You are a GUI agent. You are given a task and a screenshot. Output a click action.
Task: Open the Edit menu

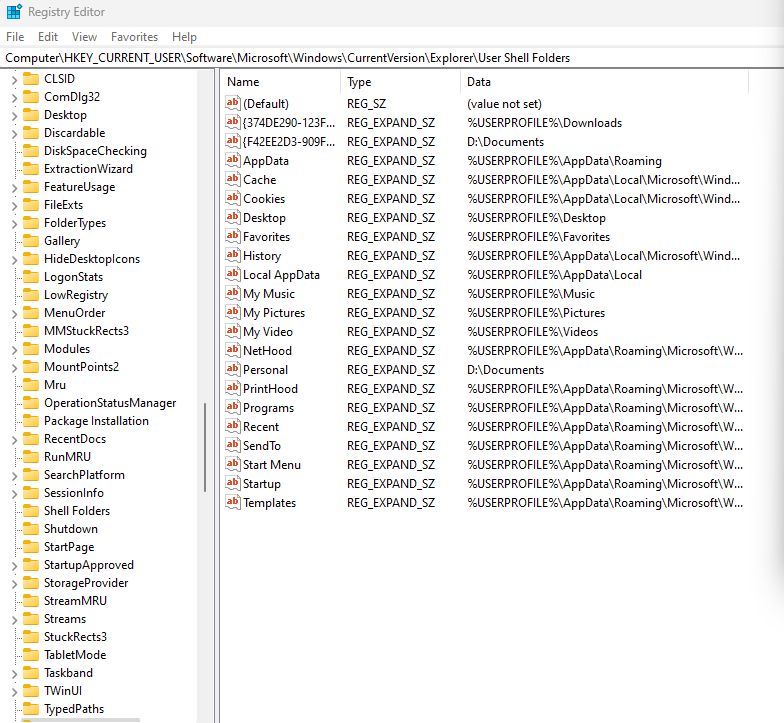(48, 36)
